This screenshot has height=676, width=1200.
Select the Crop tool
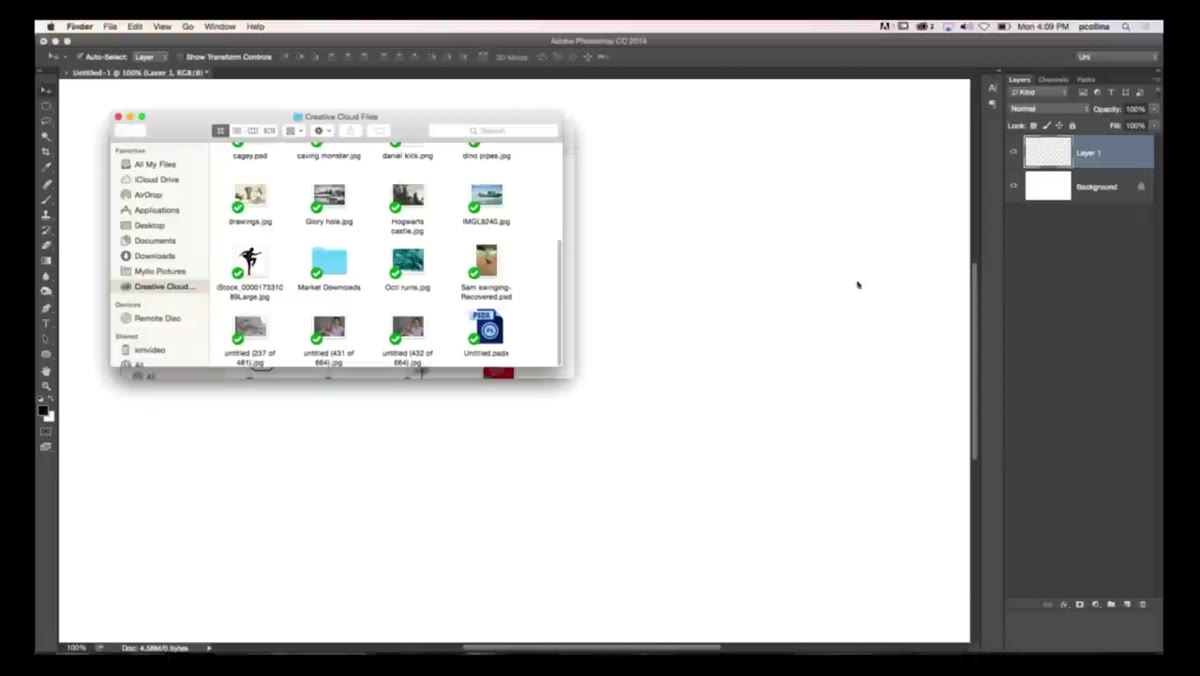pos(46,152)
